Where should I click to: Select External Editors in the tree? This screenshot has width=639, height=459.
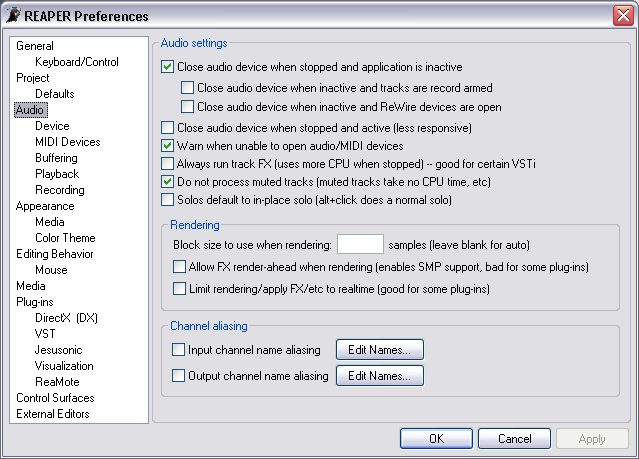[53, 414]
